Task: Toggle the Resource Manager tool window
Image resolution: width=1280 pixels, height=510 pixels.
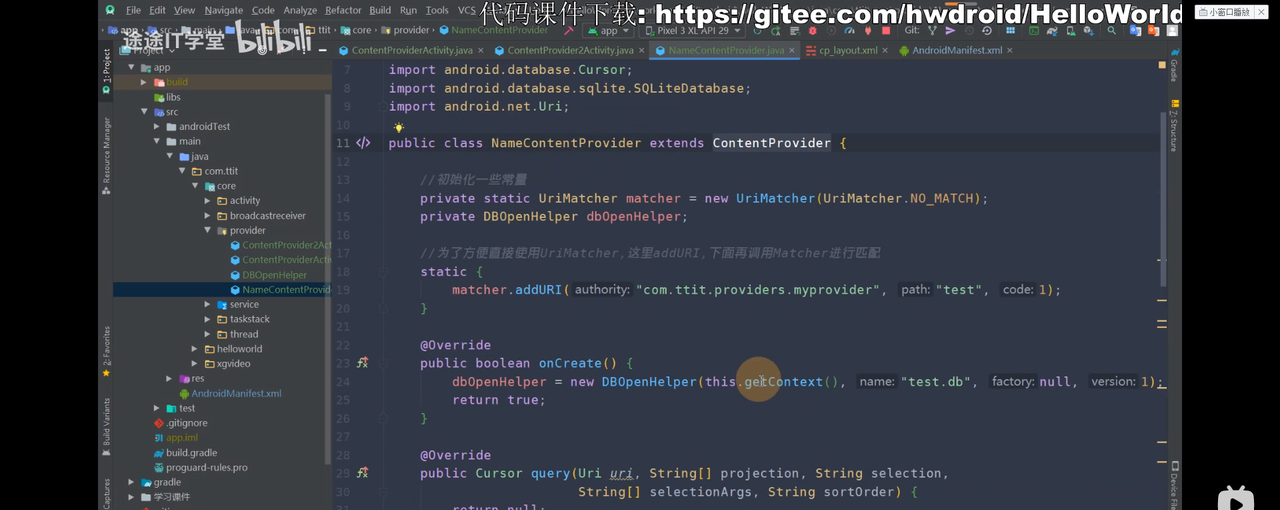Action: (x=106, y=155)
